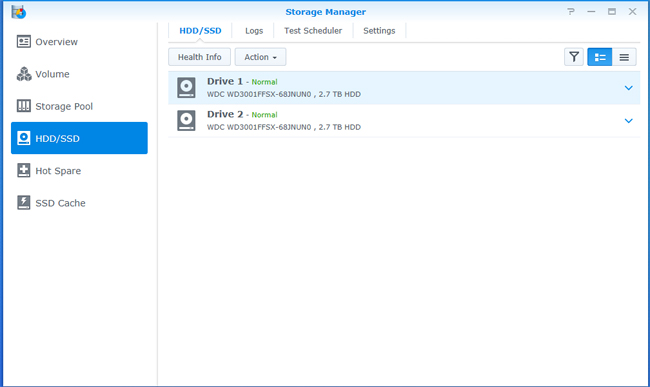
Task: Close the Storage Manager window
Action: (632, 12)
